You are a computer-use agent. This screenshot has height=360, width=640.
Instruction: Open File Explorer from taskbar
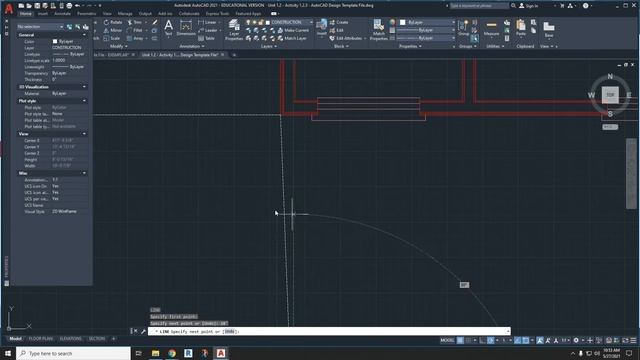(155, 353)
